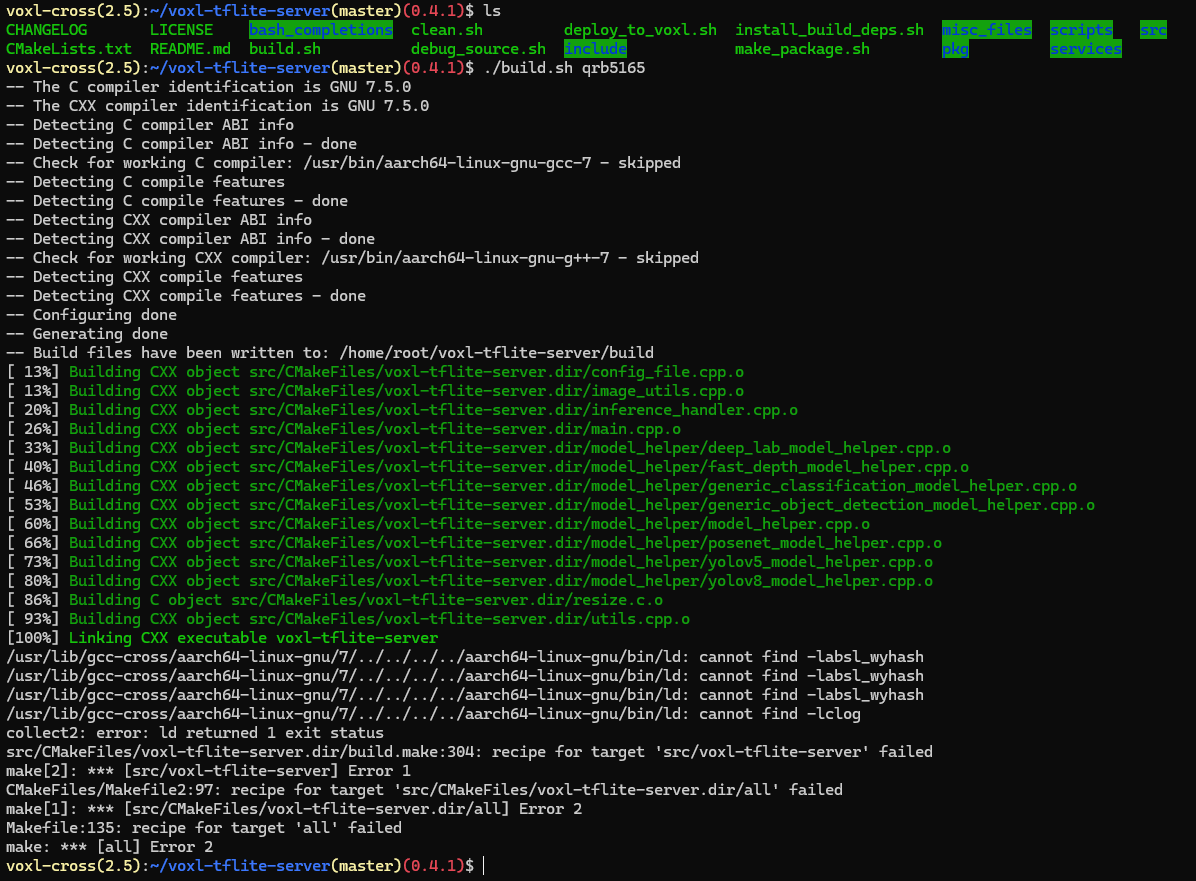Viewport: 1196px width, 881px height.
Task: Click the yolov5_model_helper.cpp.o line
Action: pyautogui.click(x=470, y=562)
